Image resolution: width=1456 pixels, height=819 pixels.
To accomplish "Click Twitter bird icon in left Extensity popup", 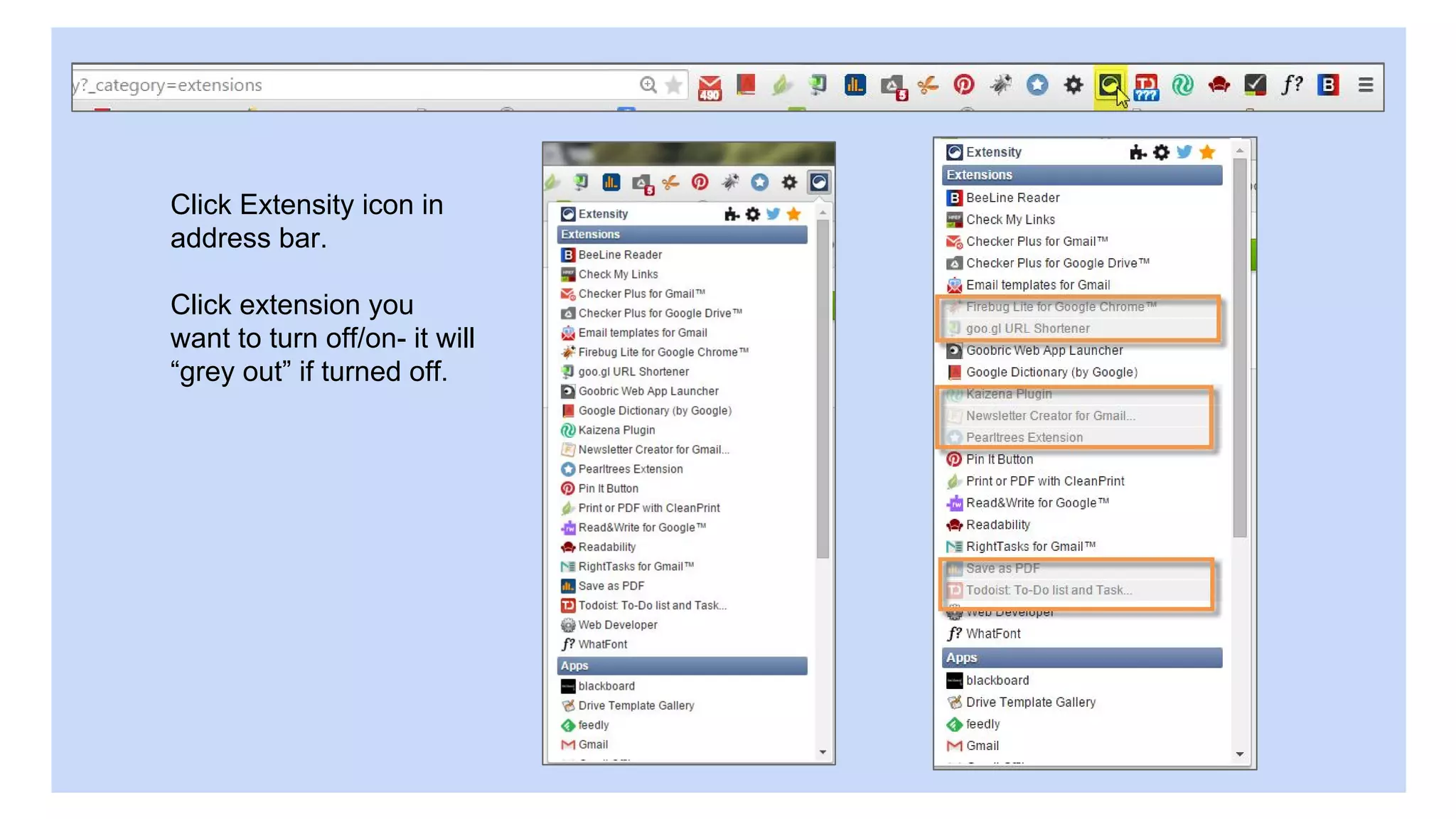I will click(x=773, y=213).
